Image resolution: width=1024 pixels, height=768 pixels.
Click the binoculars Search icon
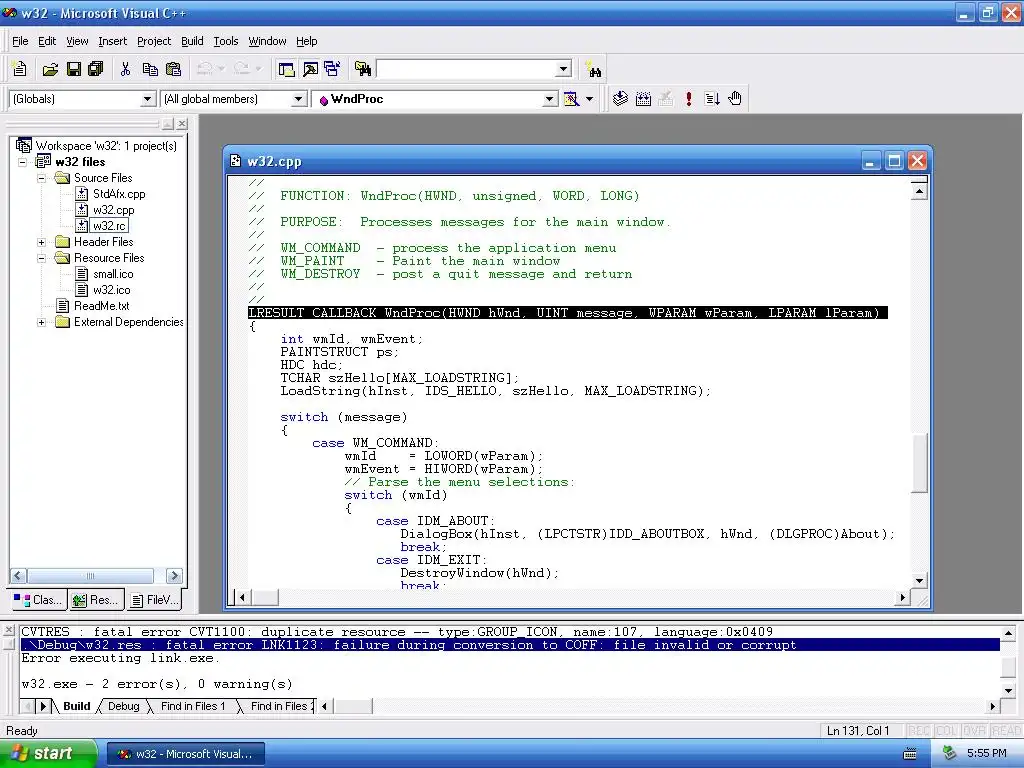coord(594,69)
